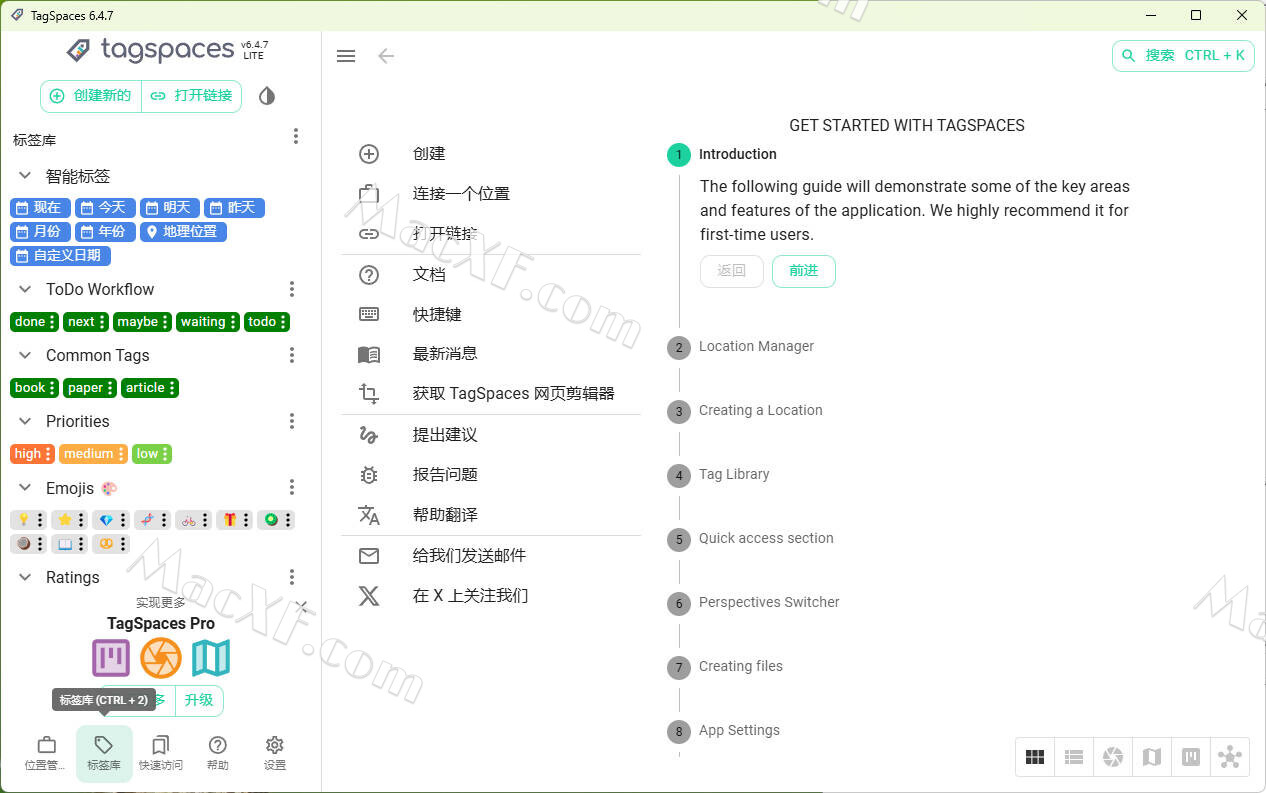Open the search box CTRL + K

point(1183,56)
